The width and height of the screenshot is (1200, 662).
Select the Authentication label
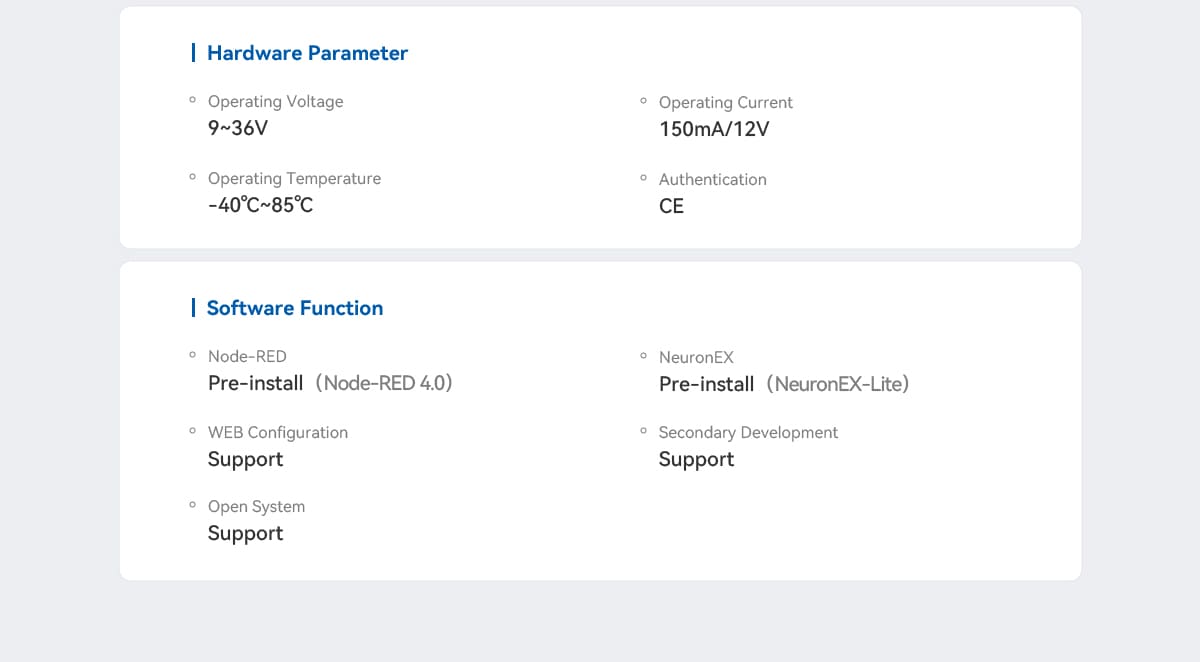pyautogui.click(x=712, y=179)
